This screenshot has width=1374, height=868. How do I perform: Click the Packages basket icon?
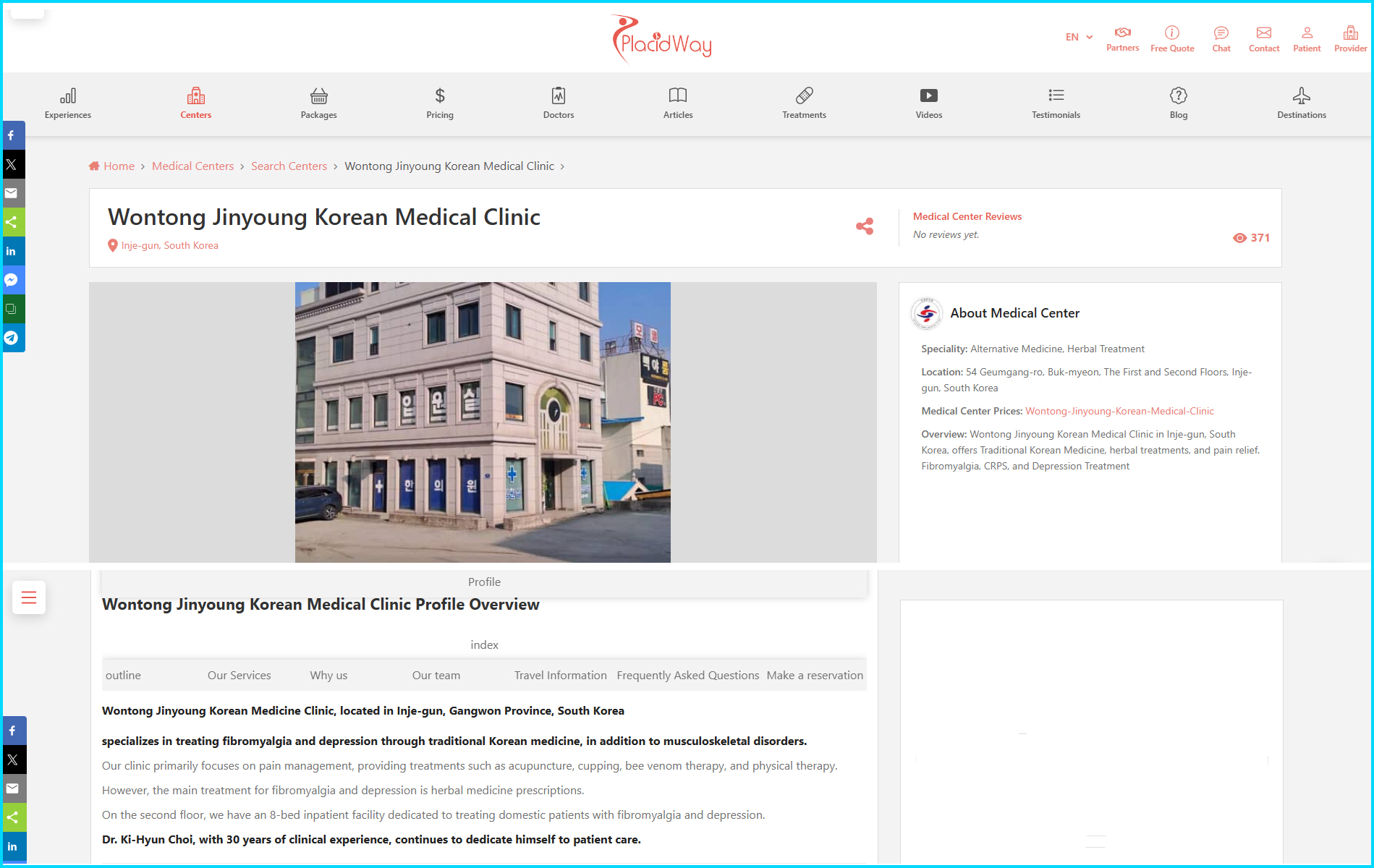pos(318,96)
